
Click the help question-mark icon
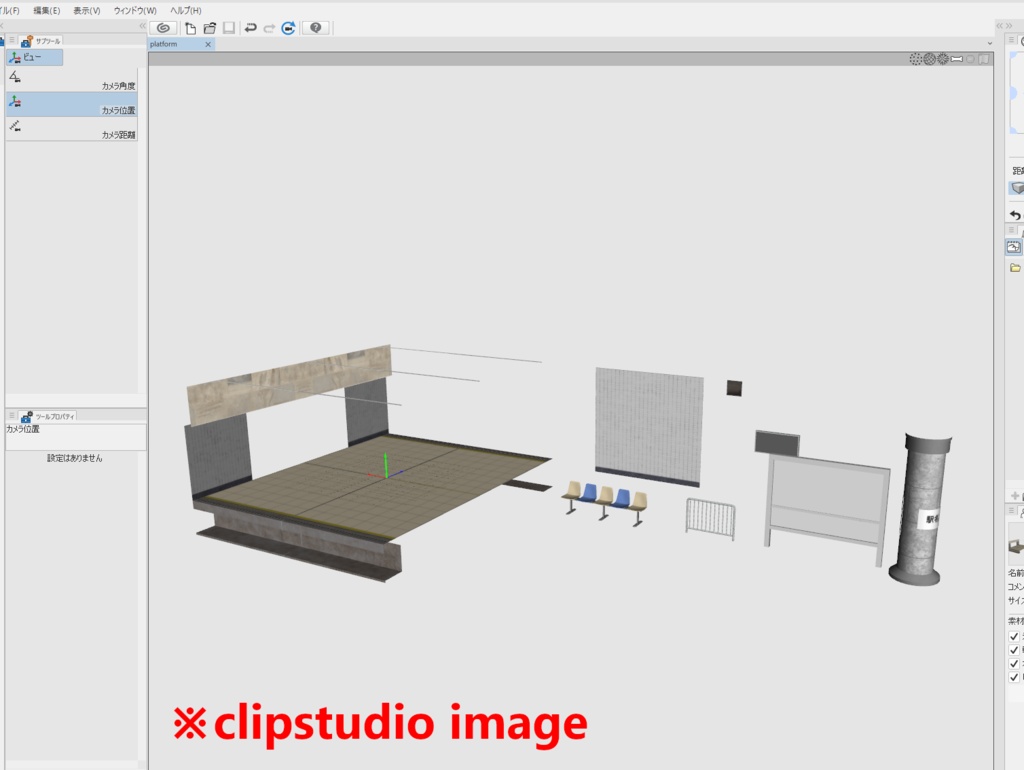[316, 27]
